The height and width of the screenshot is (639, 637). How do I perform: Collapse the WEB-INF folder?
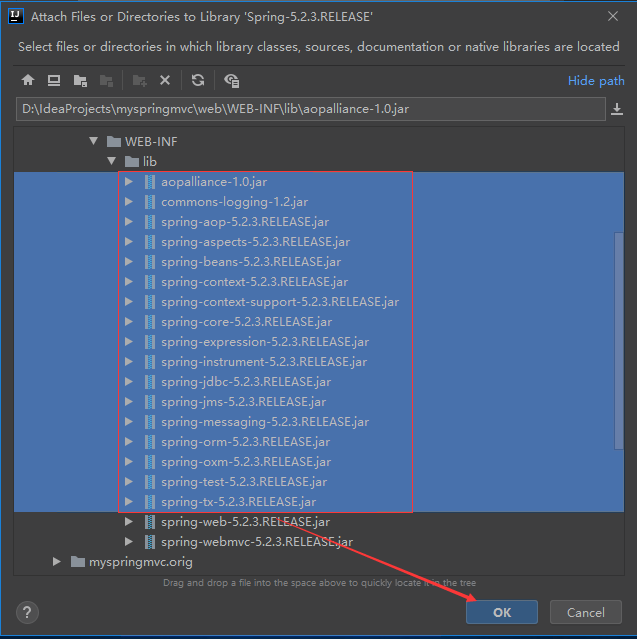(x=93, y=141)
